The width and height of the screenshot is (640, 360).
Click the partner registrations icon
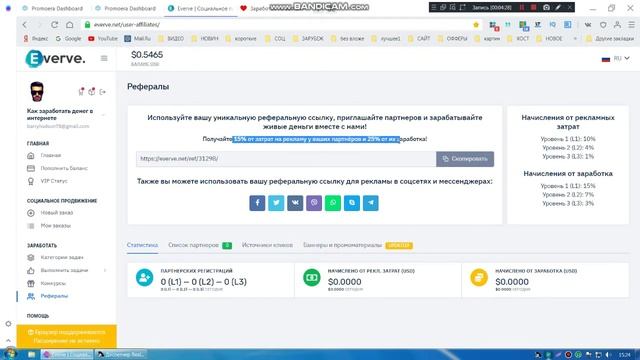(144, 278)
